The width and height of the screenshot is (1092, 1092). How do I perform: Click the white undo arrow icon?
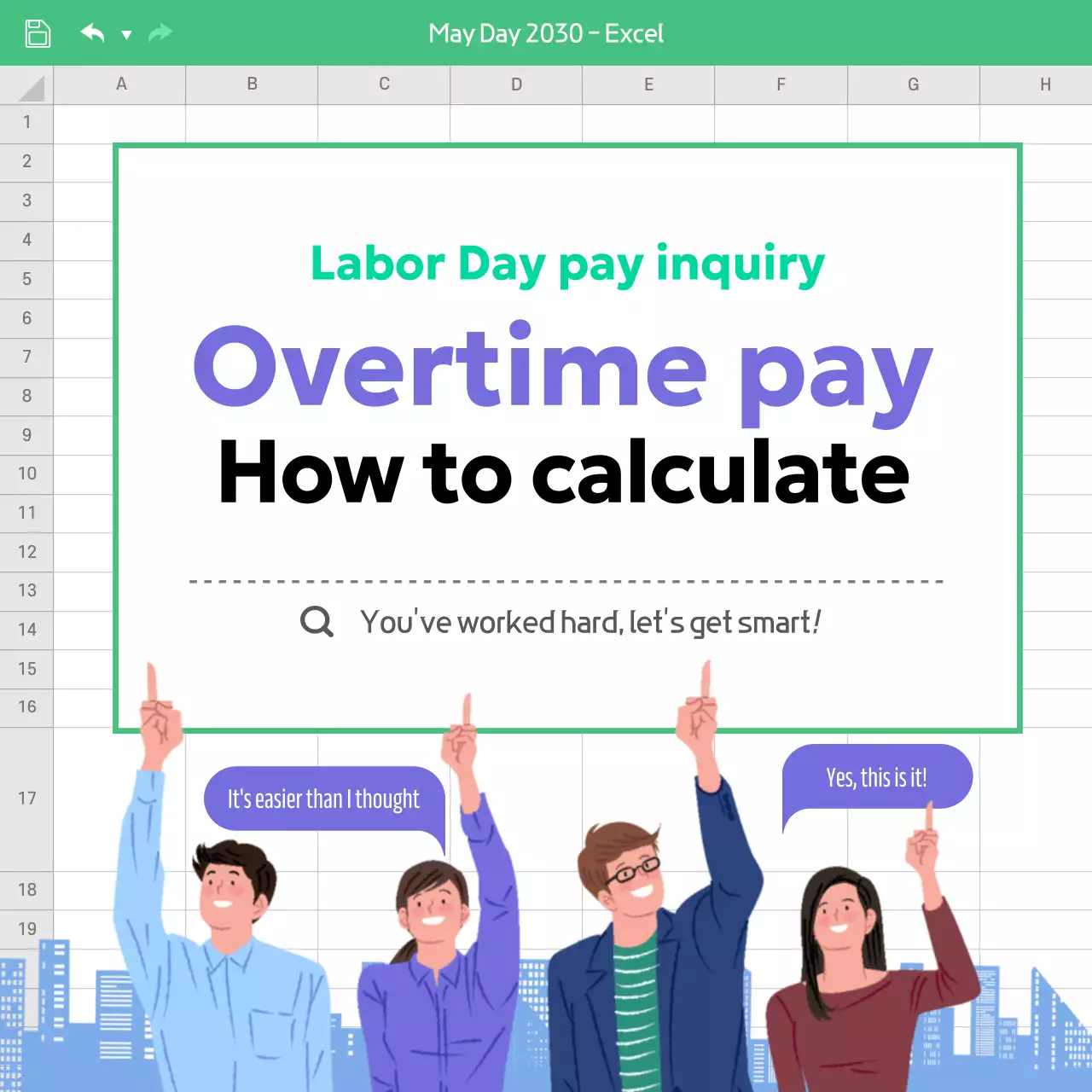92,32
